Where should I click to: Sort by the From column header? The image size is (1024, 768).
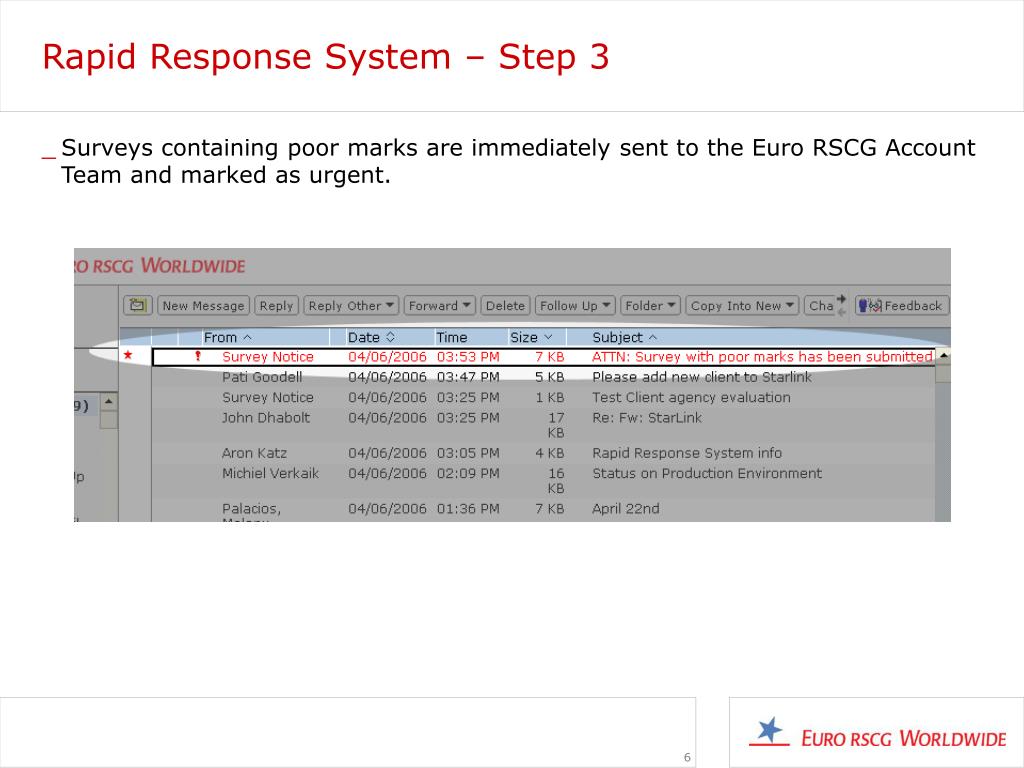[227, 338]
